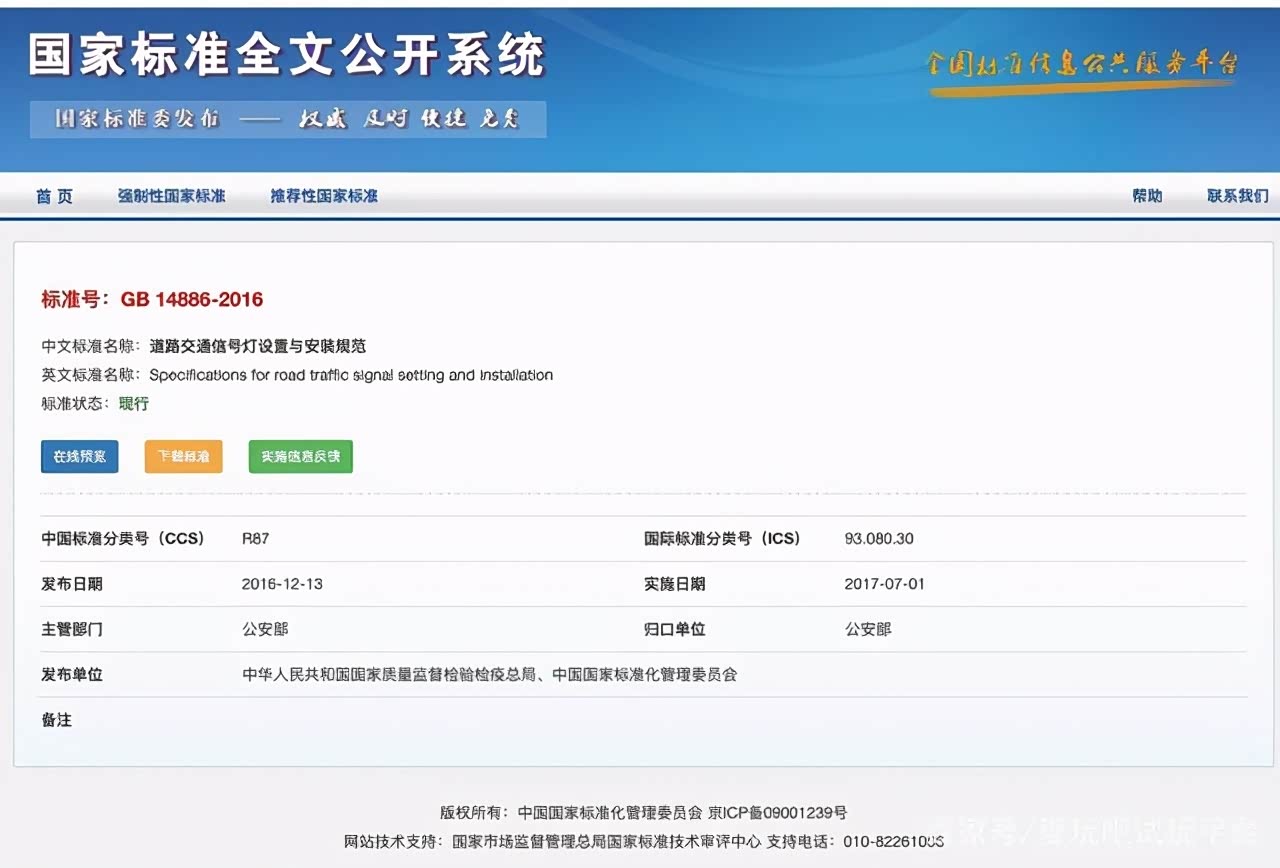Open the 联系我们 contact link
The width and height of the screenshot is (1280, 868).
click(x=1237, y=196)
